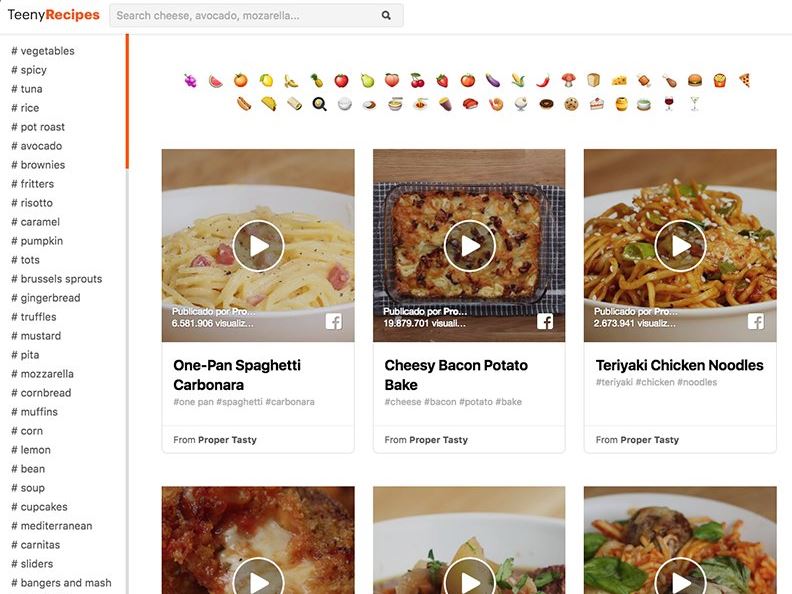
Task: Click the lemon emoji
Action: 266,80
